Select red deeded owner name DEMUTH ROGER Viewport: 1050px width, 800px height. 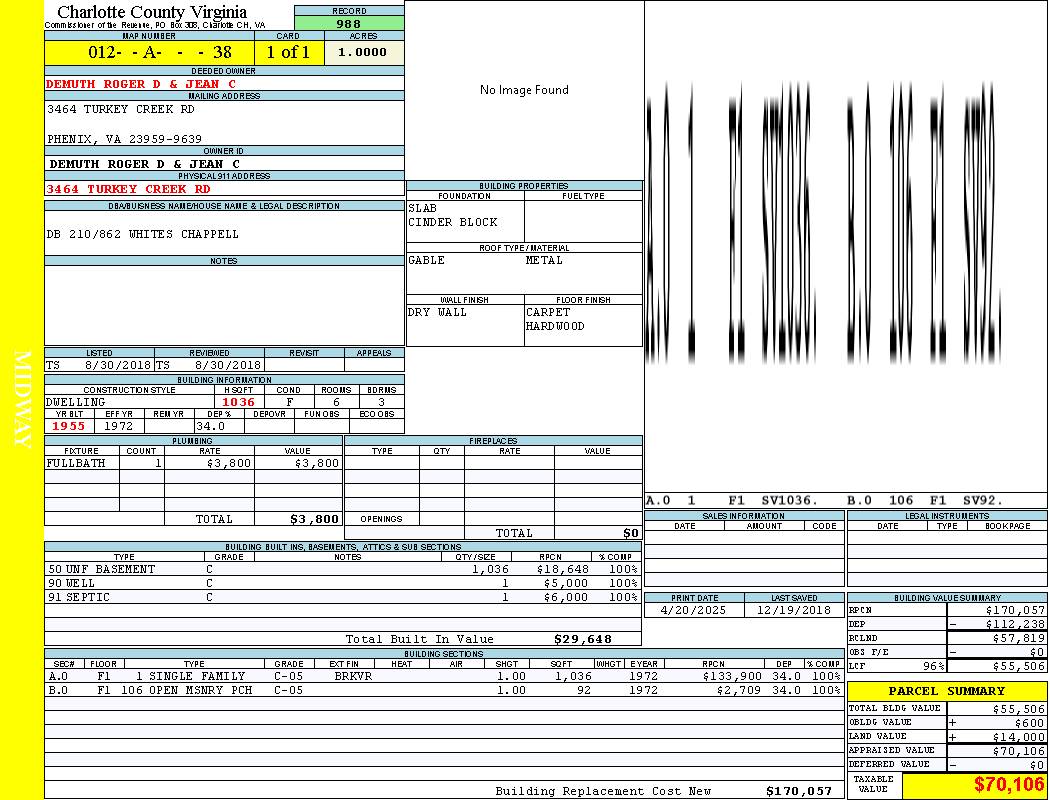coord(141,84)
